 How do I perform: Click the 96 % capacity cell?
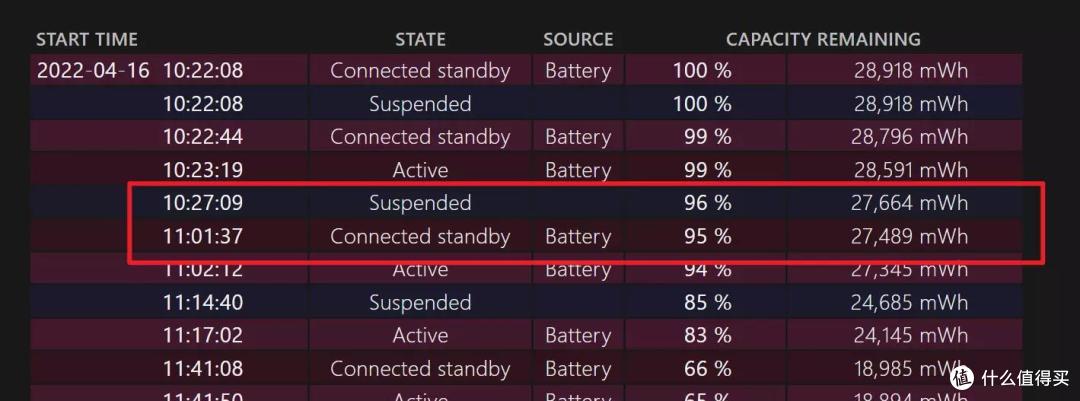708,203
